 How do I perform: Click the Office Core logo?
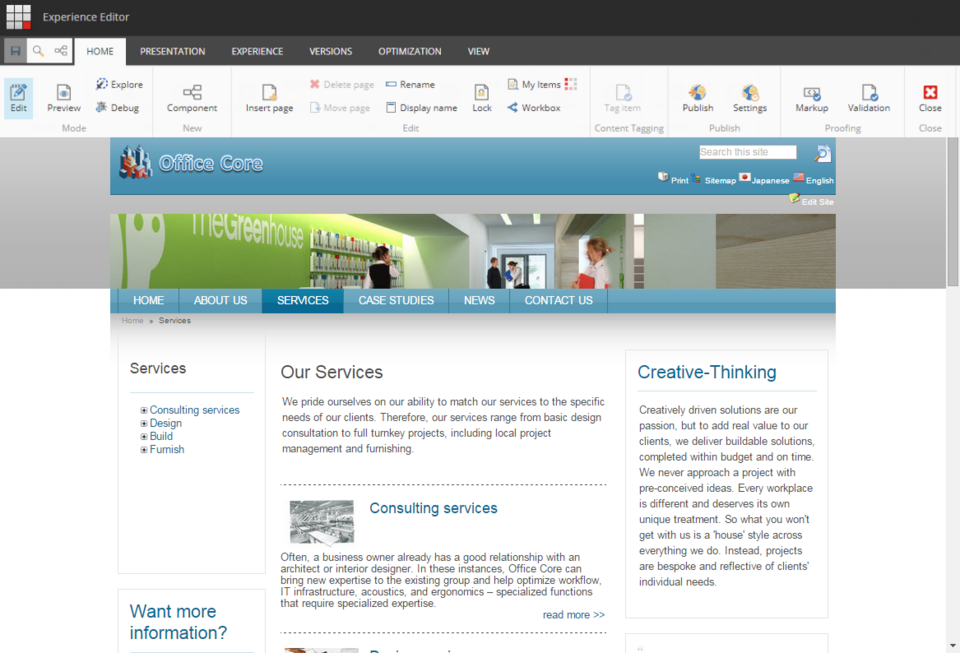click(x=191, y=163)
